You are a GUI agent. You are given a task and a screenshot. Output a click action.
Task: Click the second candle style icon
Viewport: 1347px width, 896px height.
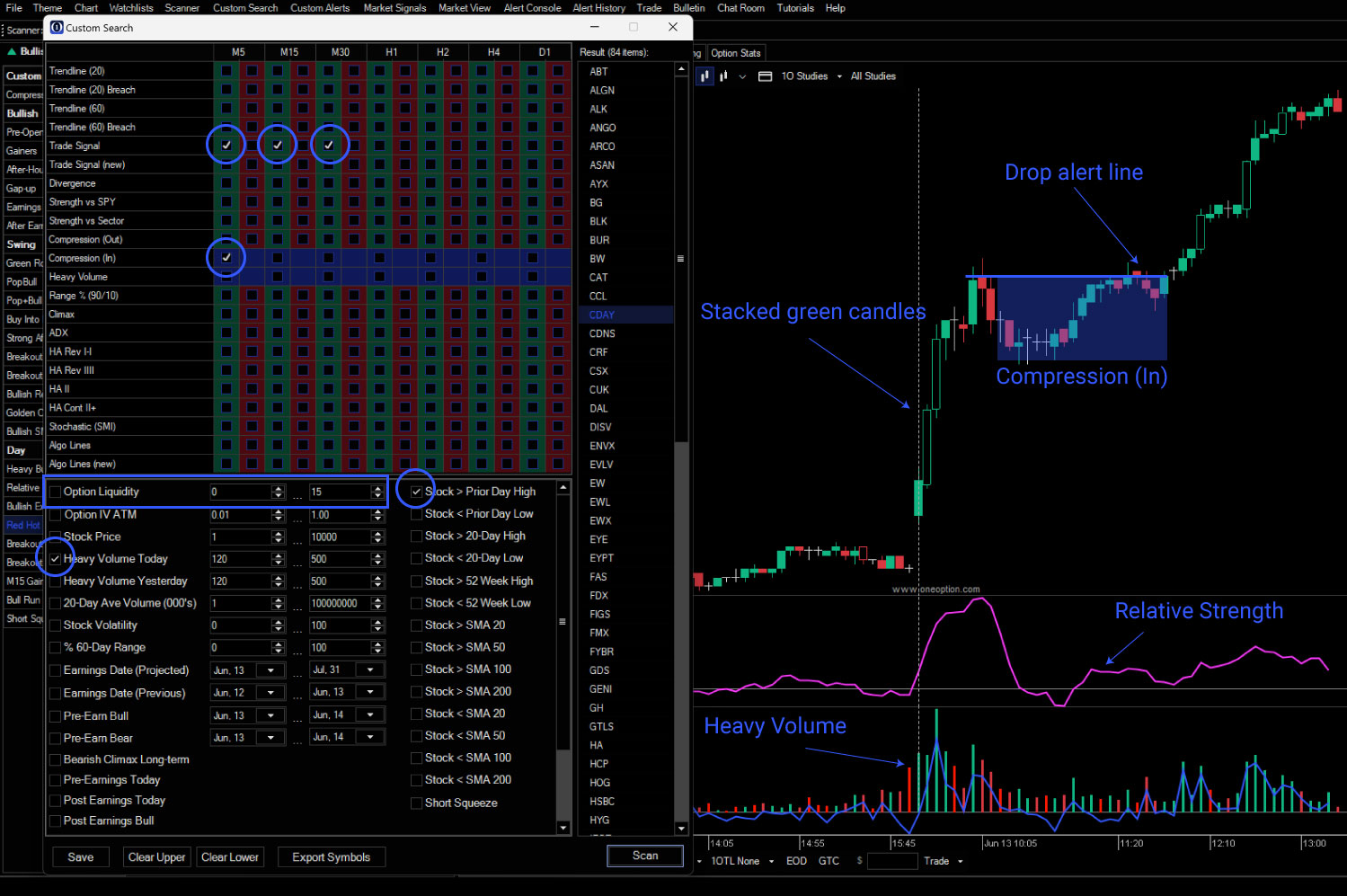(x=724, y=75)
